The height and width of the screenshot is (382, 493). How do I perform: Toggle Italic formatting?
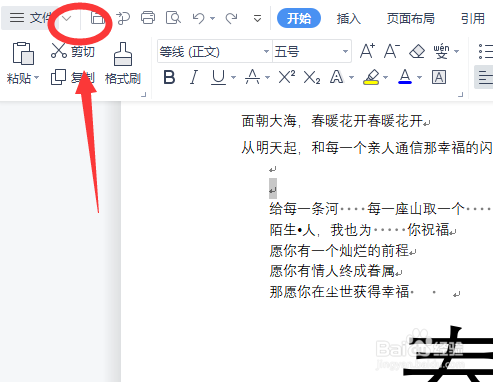(194, 78)
